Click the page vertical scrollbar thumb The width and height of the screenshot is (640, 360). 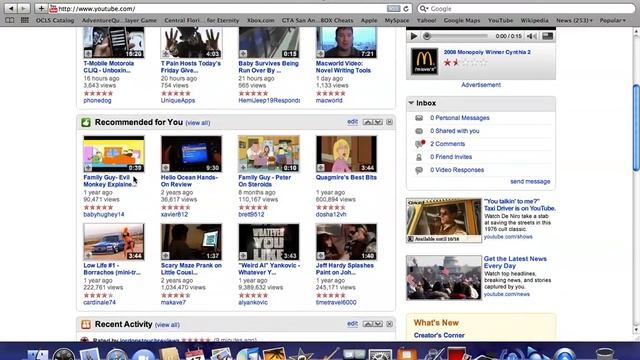pos(636,128)
